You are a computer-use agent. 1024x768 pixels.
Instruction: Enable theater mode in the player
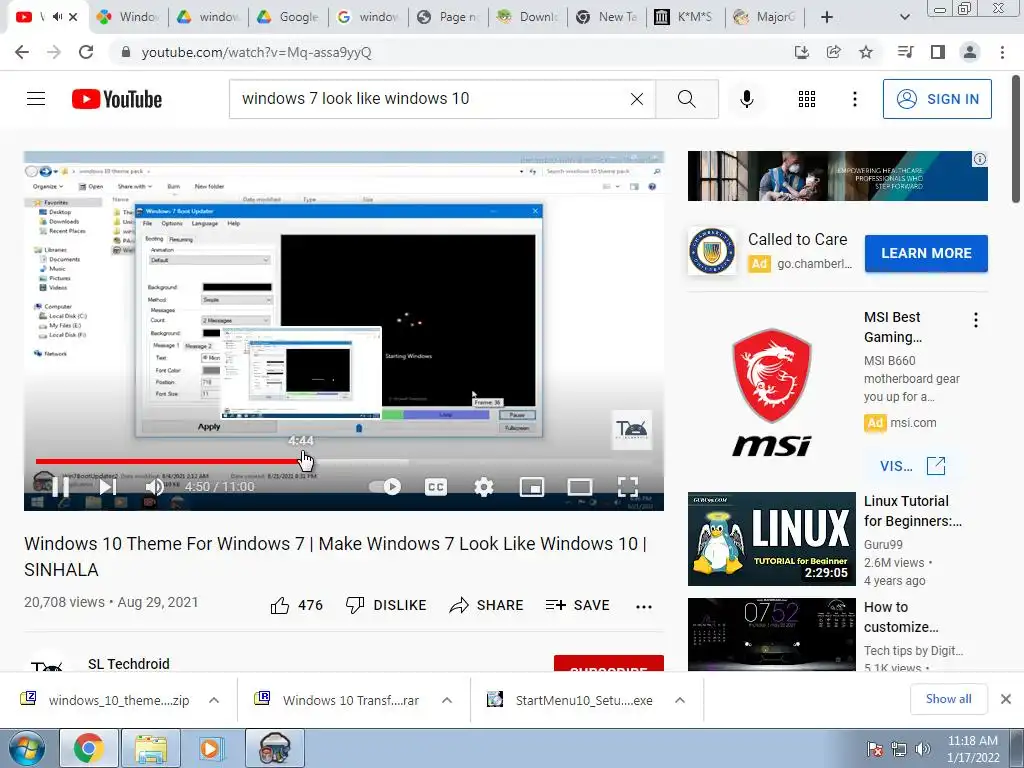pyautogui.click(x=580, y=487)
